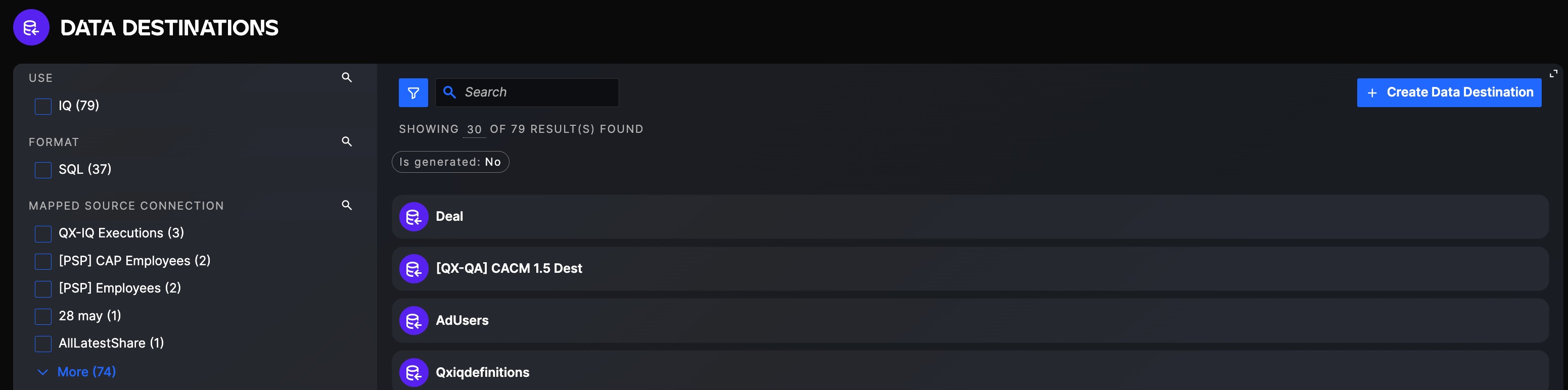
Task: Tick the QX-IQ Executions checkbox
Action: pyautogui.click(x=43, y=233)
